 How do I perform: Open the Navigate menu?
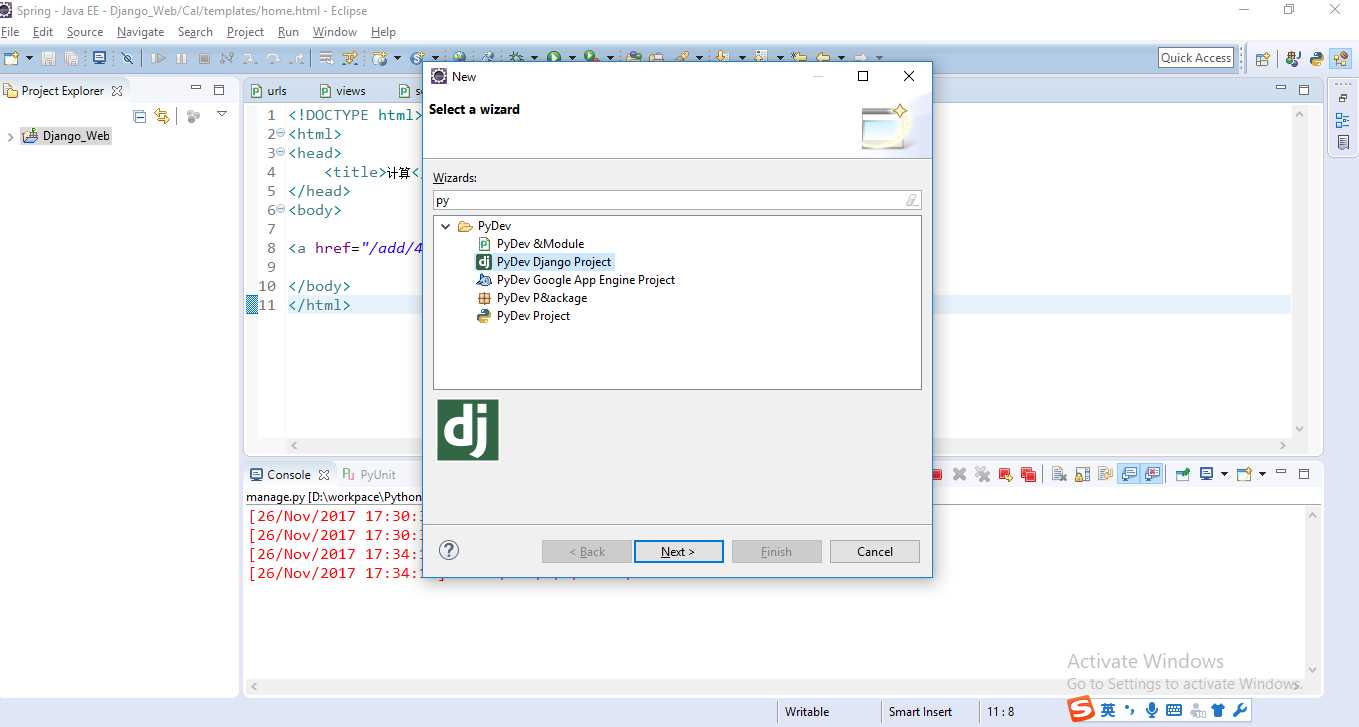coord(140,32)
